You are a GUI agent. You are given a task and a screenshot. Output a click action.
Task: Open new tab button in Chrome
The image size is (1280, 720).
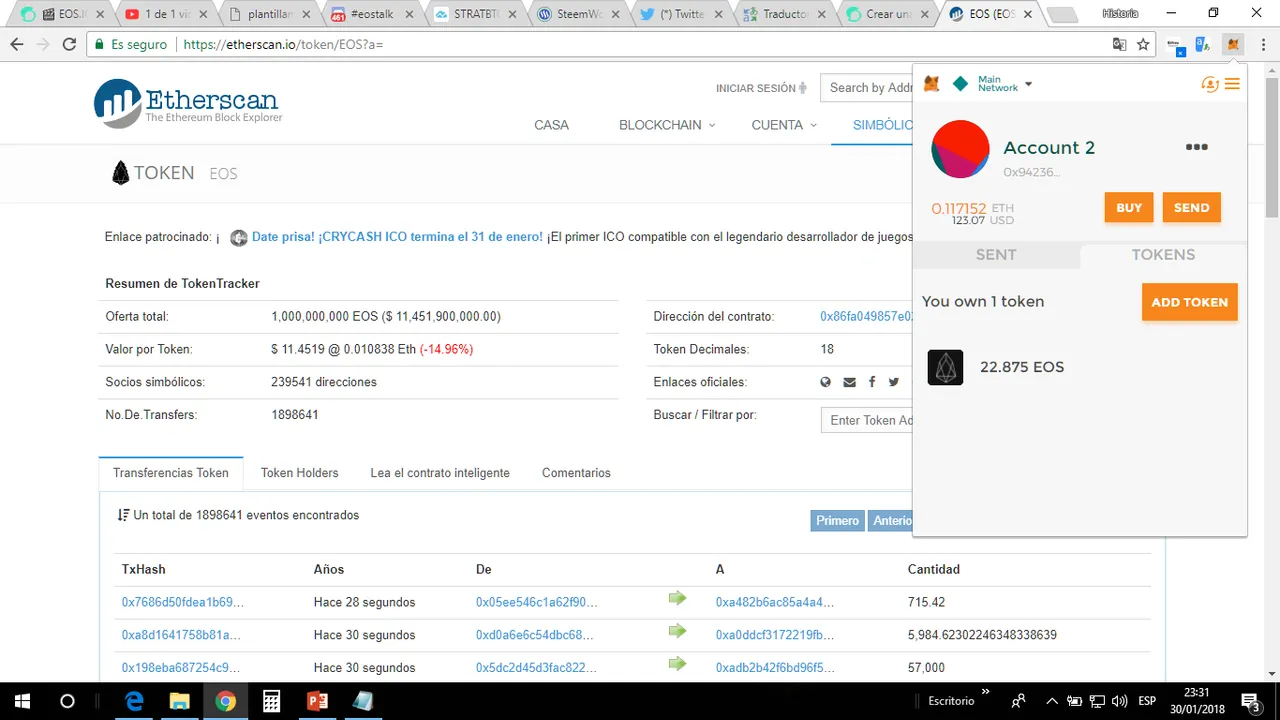click(x=1061, y=15)
